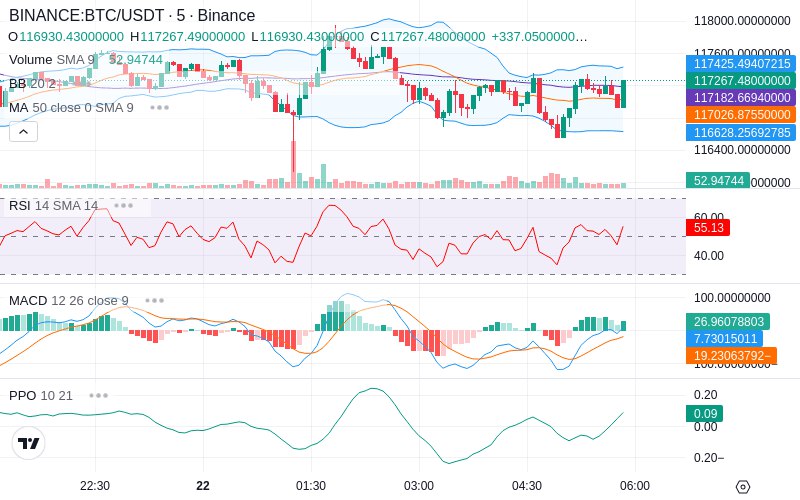The height and width of the screenshot is (500, 800).
Task: Click the 06:00 time axis label
Action: pos(635,486)
